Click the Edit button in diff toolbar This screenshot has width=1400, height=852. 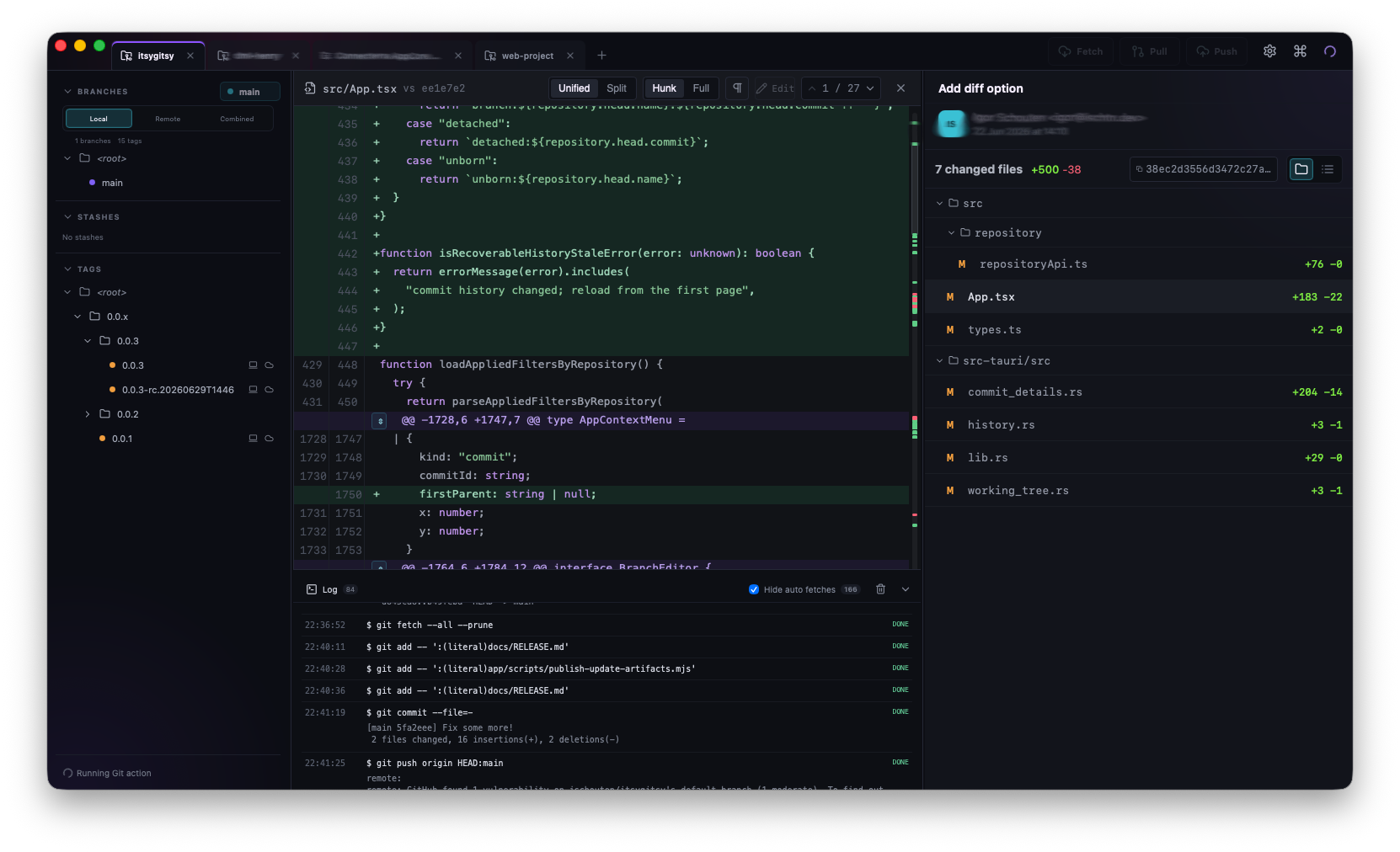775,88
